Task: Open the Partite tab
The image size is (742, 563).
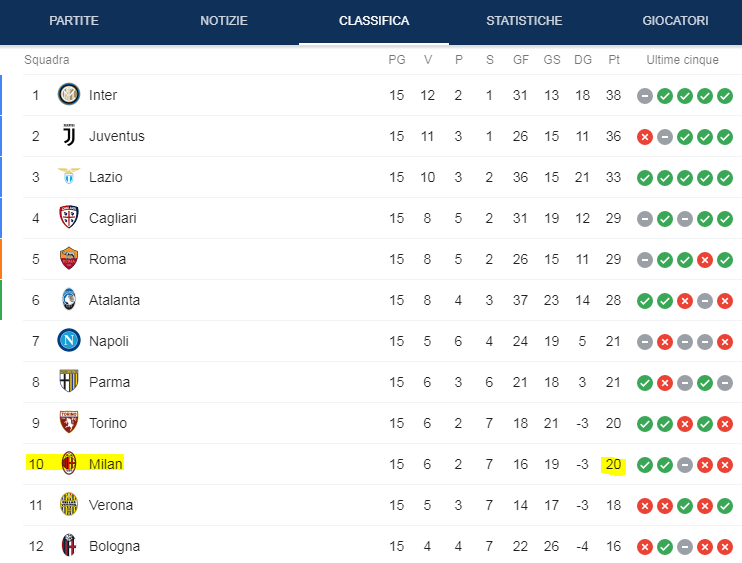Action: (x=74, y=21)
